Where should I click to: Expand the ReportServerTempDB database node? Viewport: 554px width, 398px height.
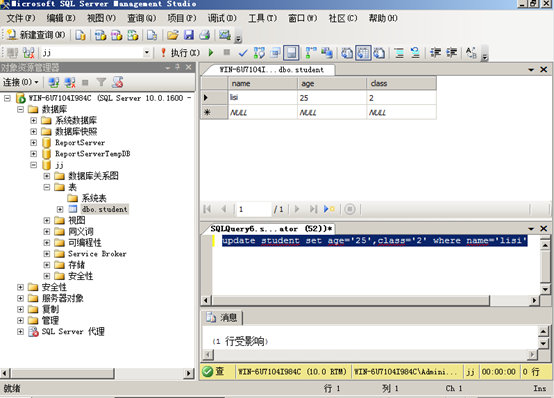pos(33,154)
